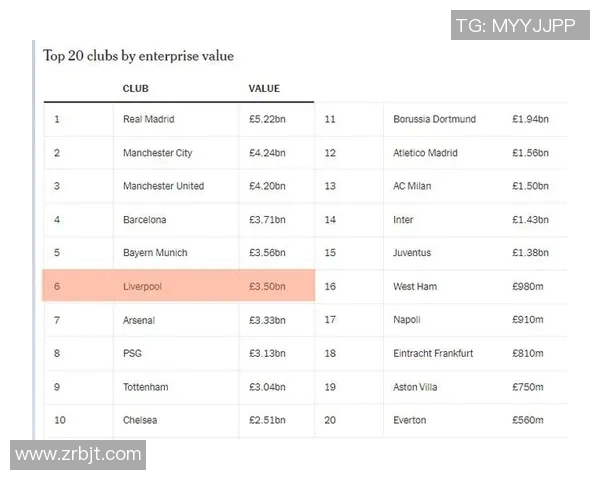Screen dimensions: 600x480
Task: Select the Real Madrid club cell
Action: click(x=148, y=120)
